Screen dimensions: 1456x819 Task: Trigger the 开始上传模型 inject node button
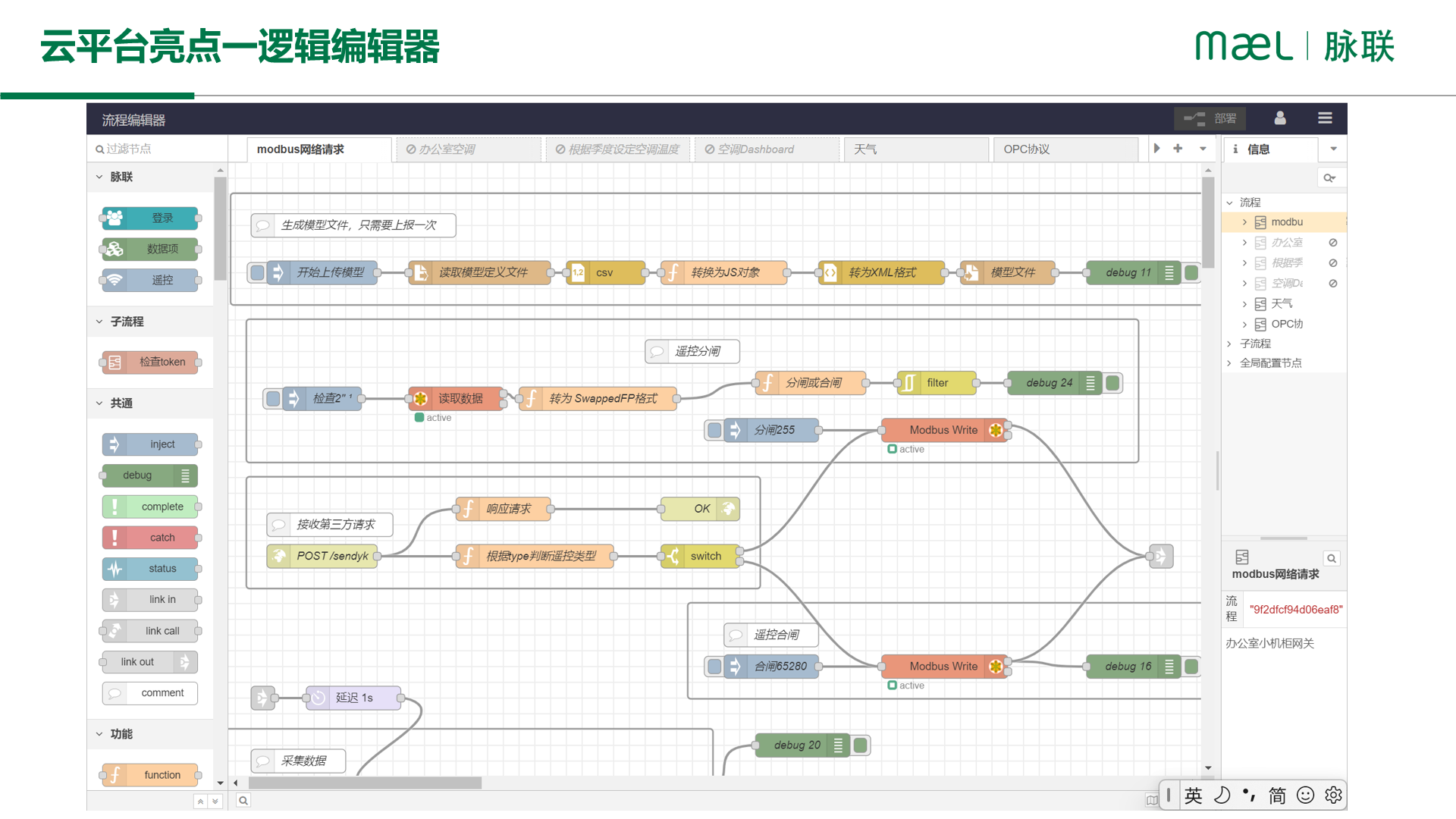click(x=258, y=272)
